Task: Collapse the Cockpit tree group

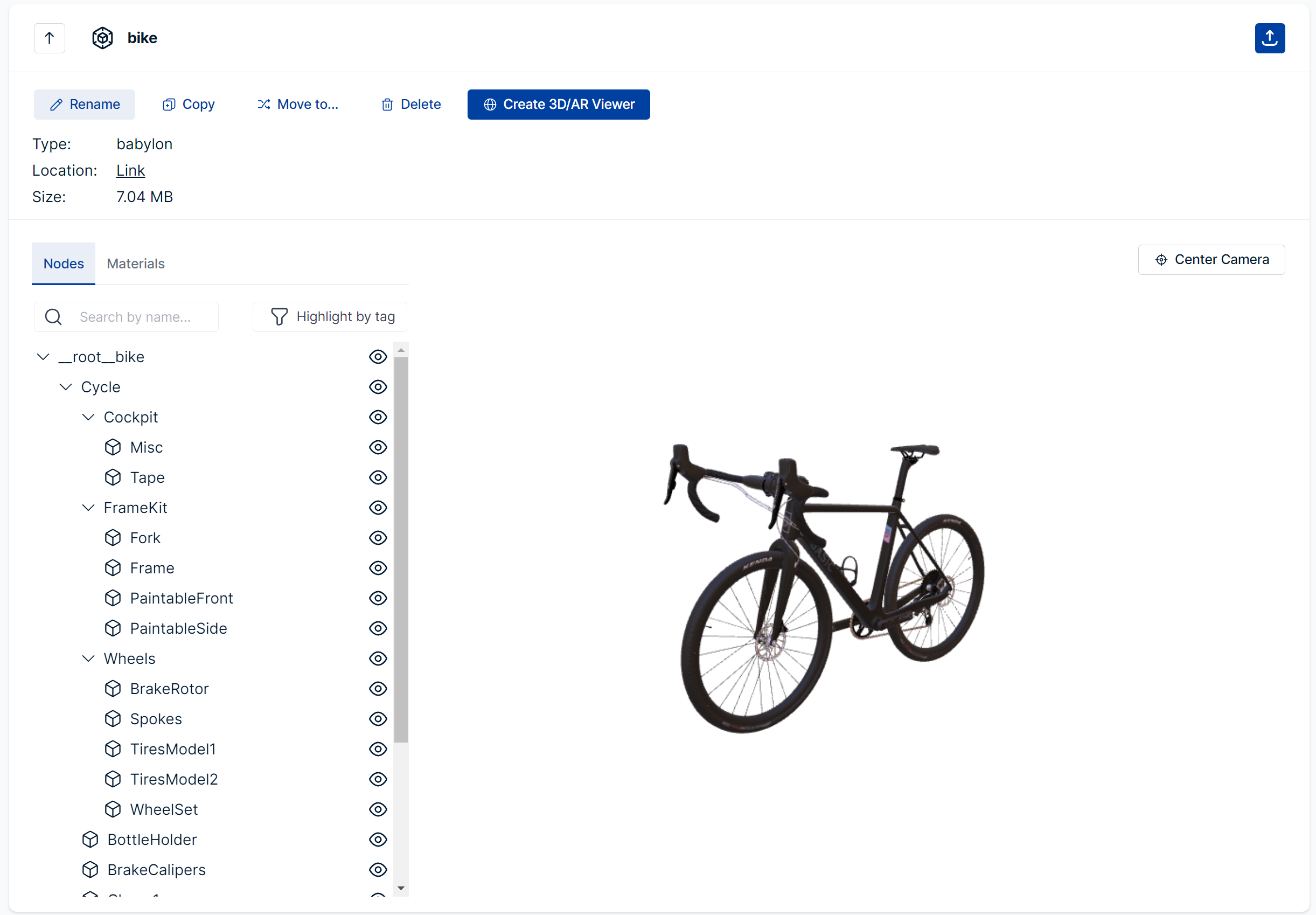Action: coord(88,418)
